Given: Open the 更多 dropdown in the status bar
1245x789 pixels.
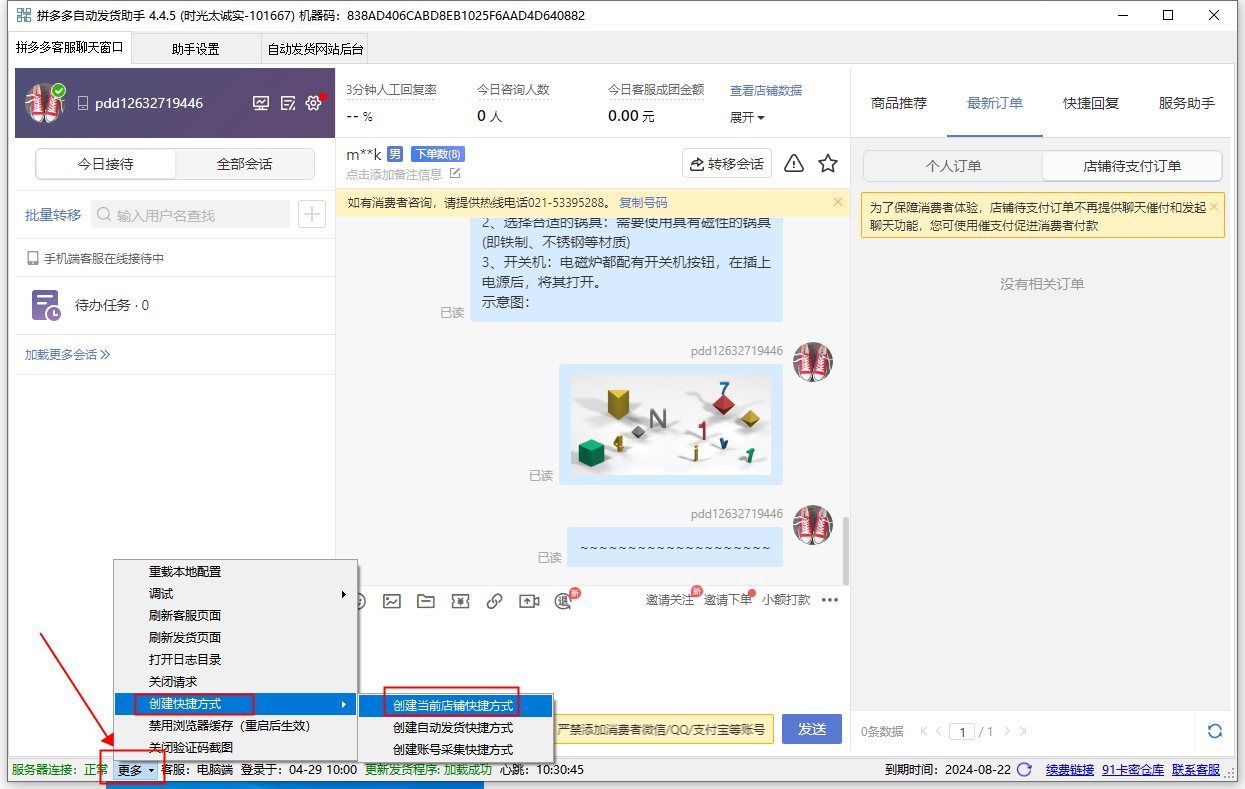Looking at the screenshot, I should [135, 770].
